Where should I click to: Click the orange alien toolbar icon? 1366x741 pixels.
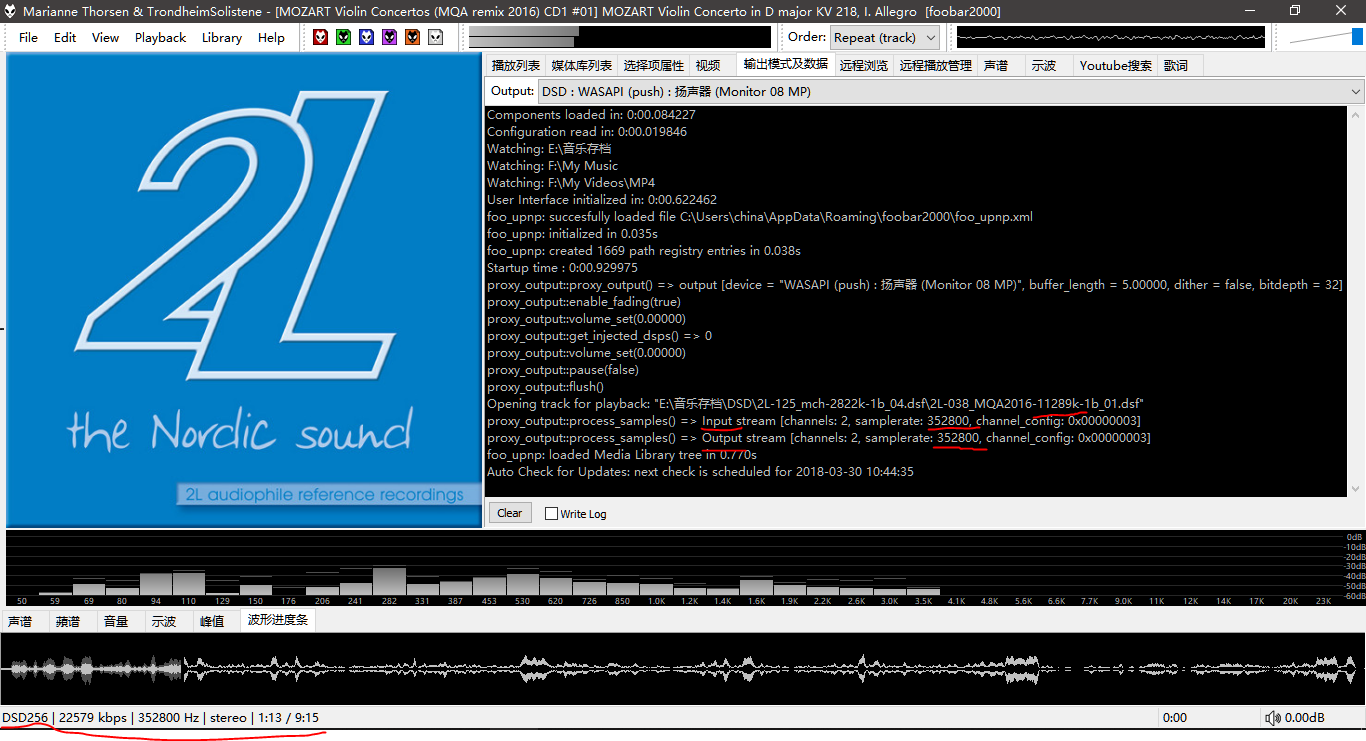412,37
